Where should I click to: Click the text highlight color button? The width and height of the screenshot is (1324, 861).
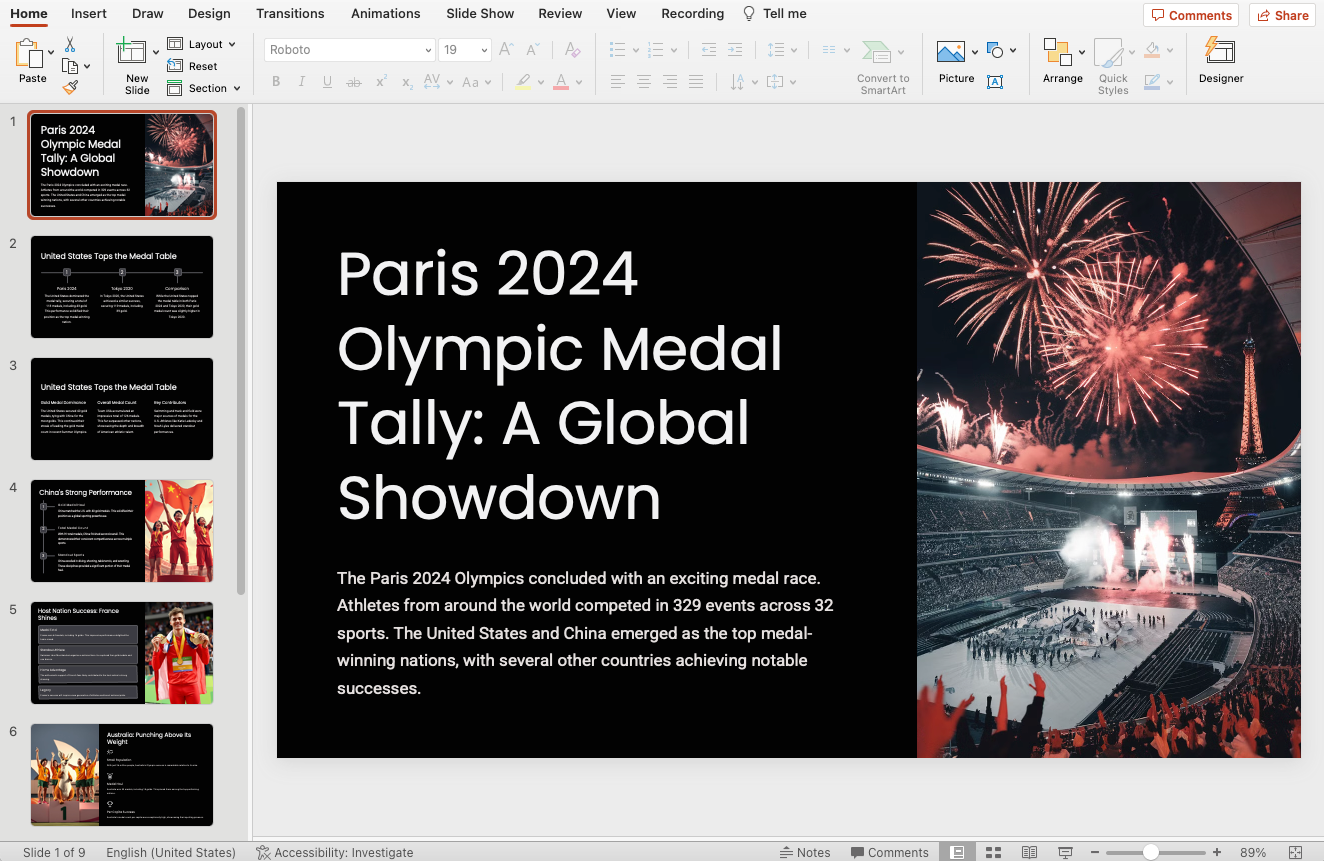523,82
